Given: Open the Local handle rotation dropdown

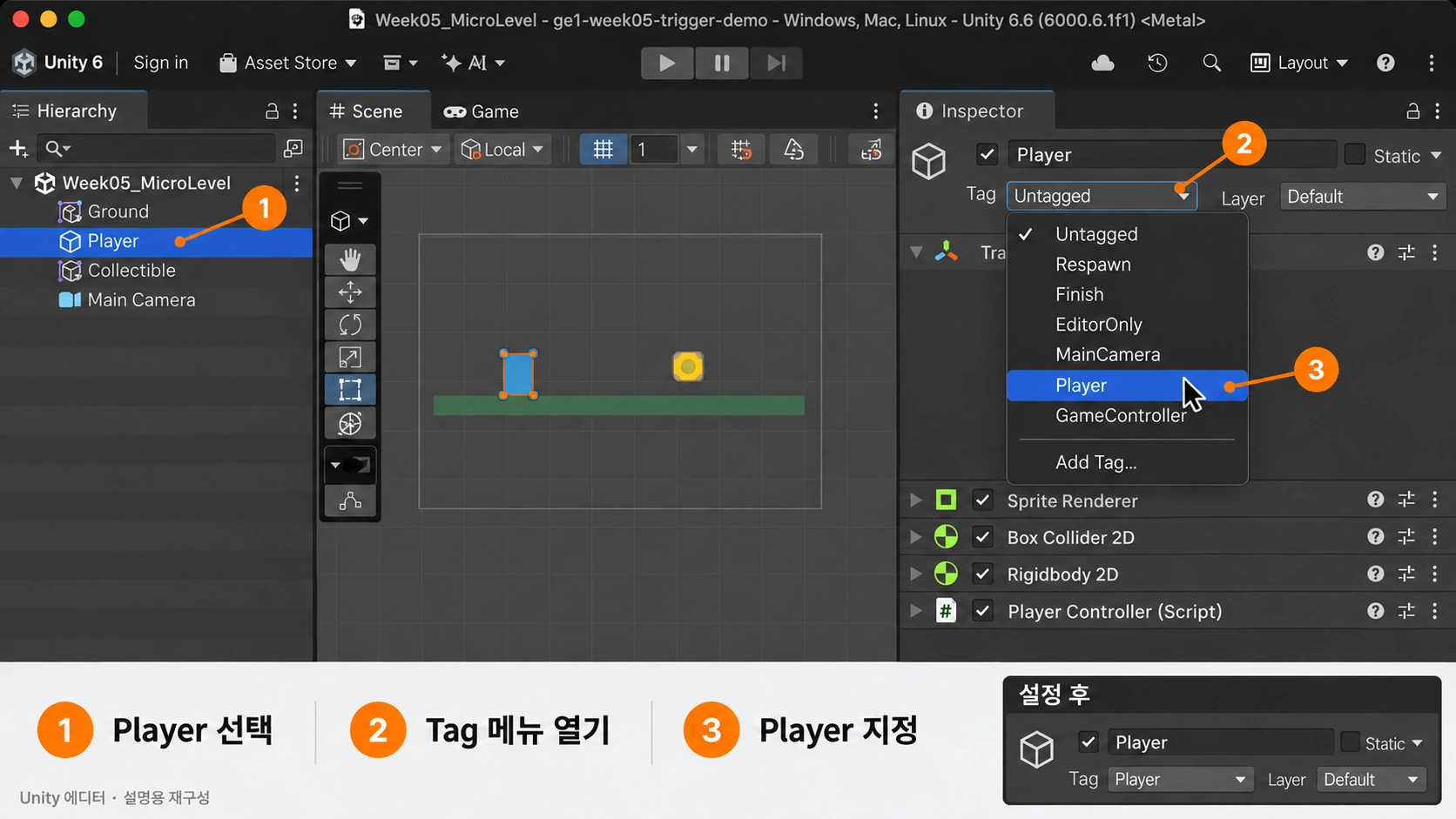Looking at the screenshot, I should [502, 150].
